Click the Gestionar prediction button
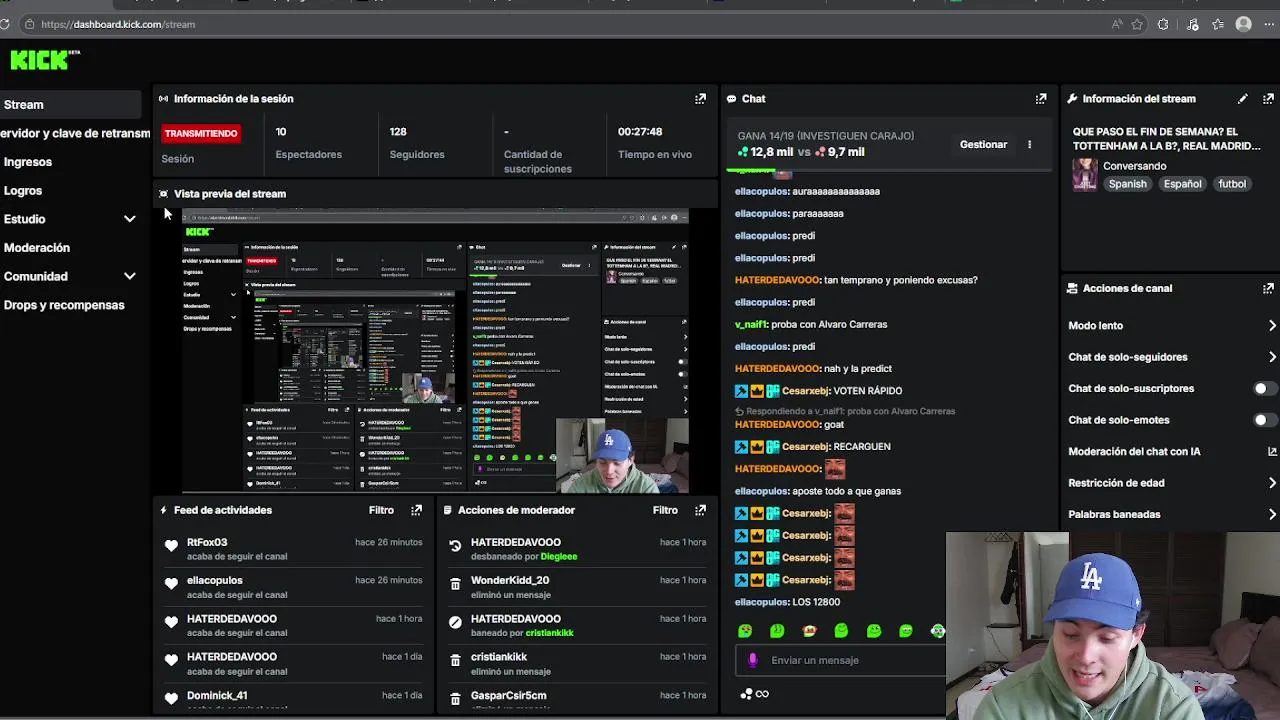 tap(983, 144)
